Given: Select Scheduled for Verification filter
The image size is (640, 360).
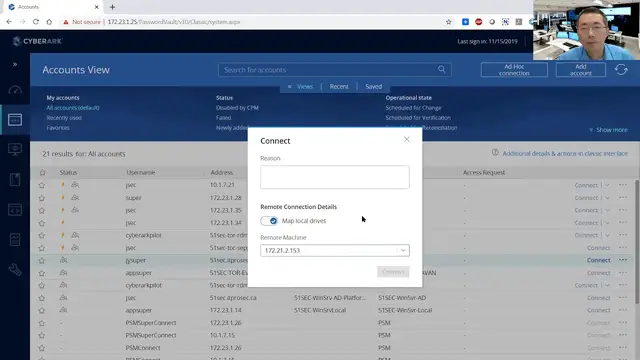Looking at the screenshot, I should pyautogui.click(x=418, y=118).
